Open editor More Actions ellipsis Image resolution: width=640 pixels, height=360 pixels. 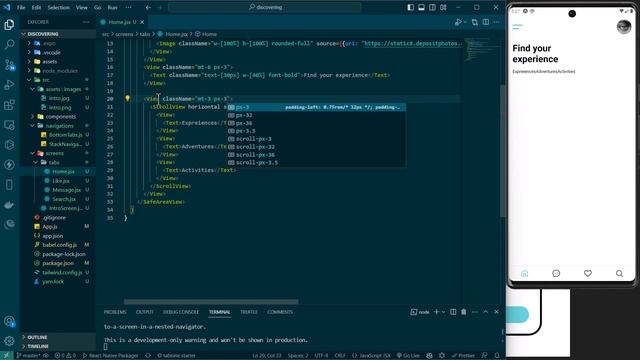click(x=496, y=22)
